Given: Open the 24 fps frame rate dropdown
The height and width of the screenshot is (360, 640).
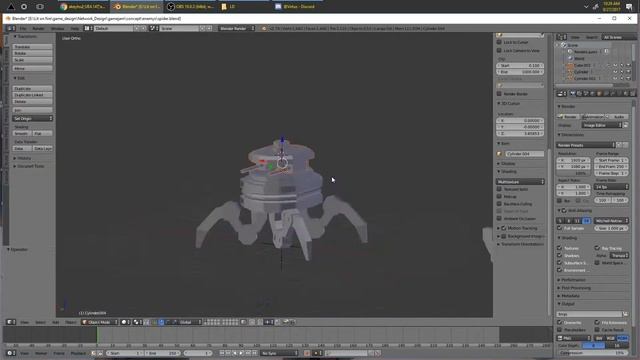Looking at the screenshot, I should click(611, 187).
